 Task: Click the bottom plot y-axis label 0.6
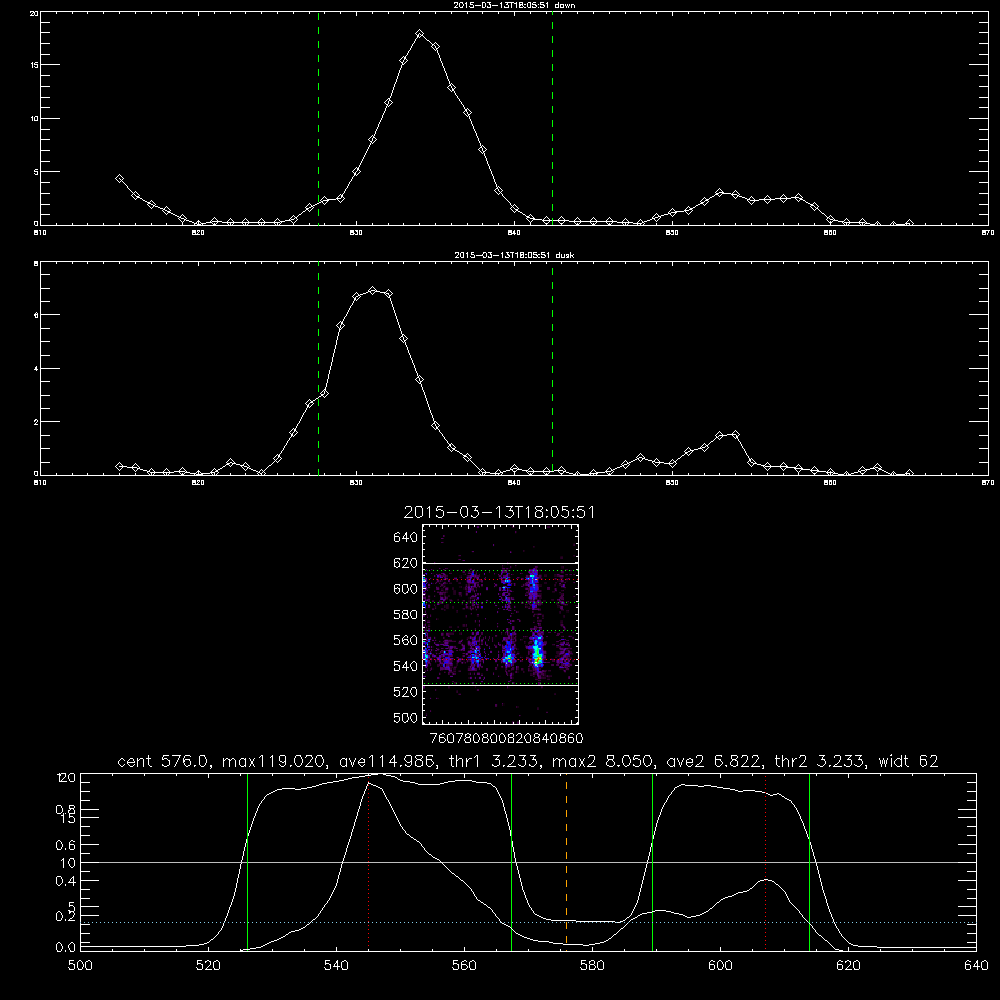(65, 845)
